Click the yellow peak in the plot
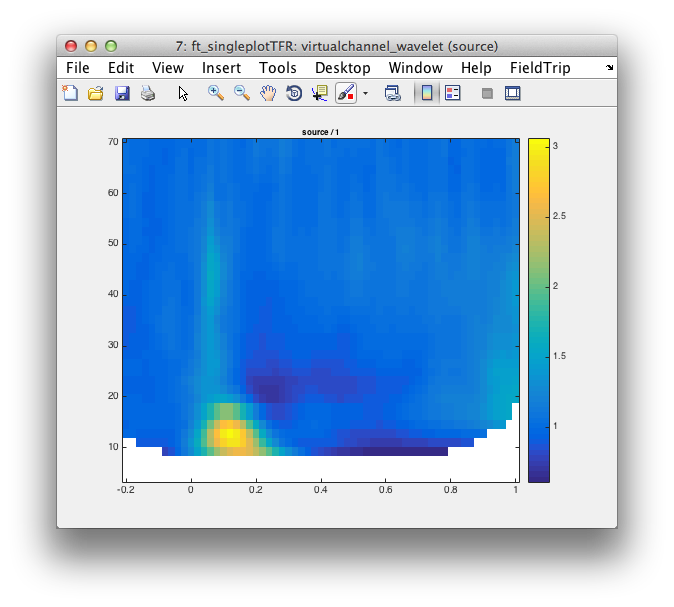The width and height of the screenshot is (674, 607). coord(230,434)
